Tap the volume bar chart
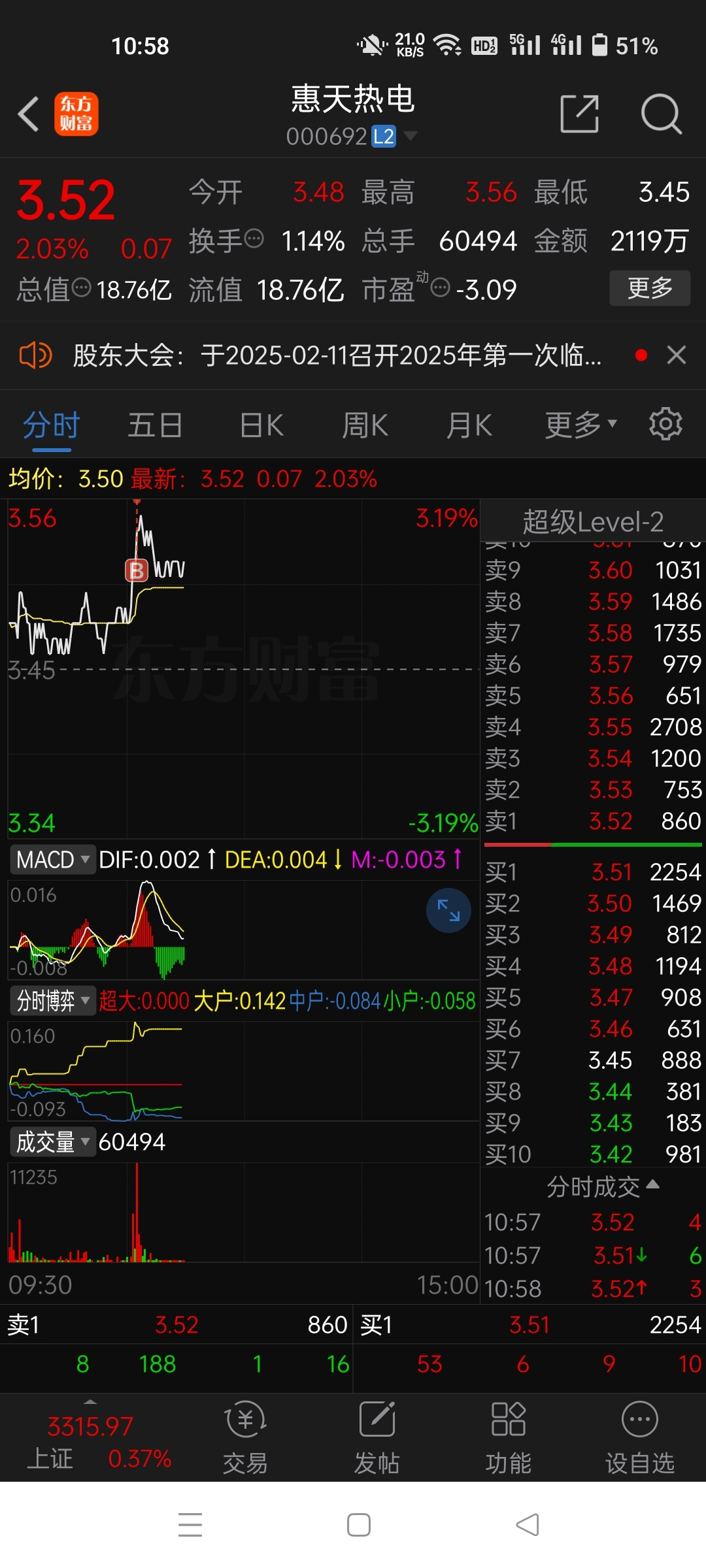This screenshot has height=1568, width=706. point(243,1213)
